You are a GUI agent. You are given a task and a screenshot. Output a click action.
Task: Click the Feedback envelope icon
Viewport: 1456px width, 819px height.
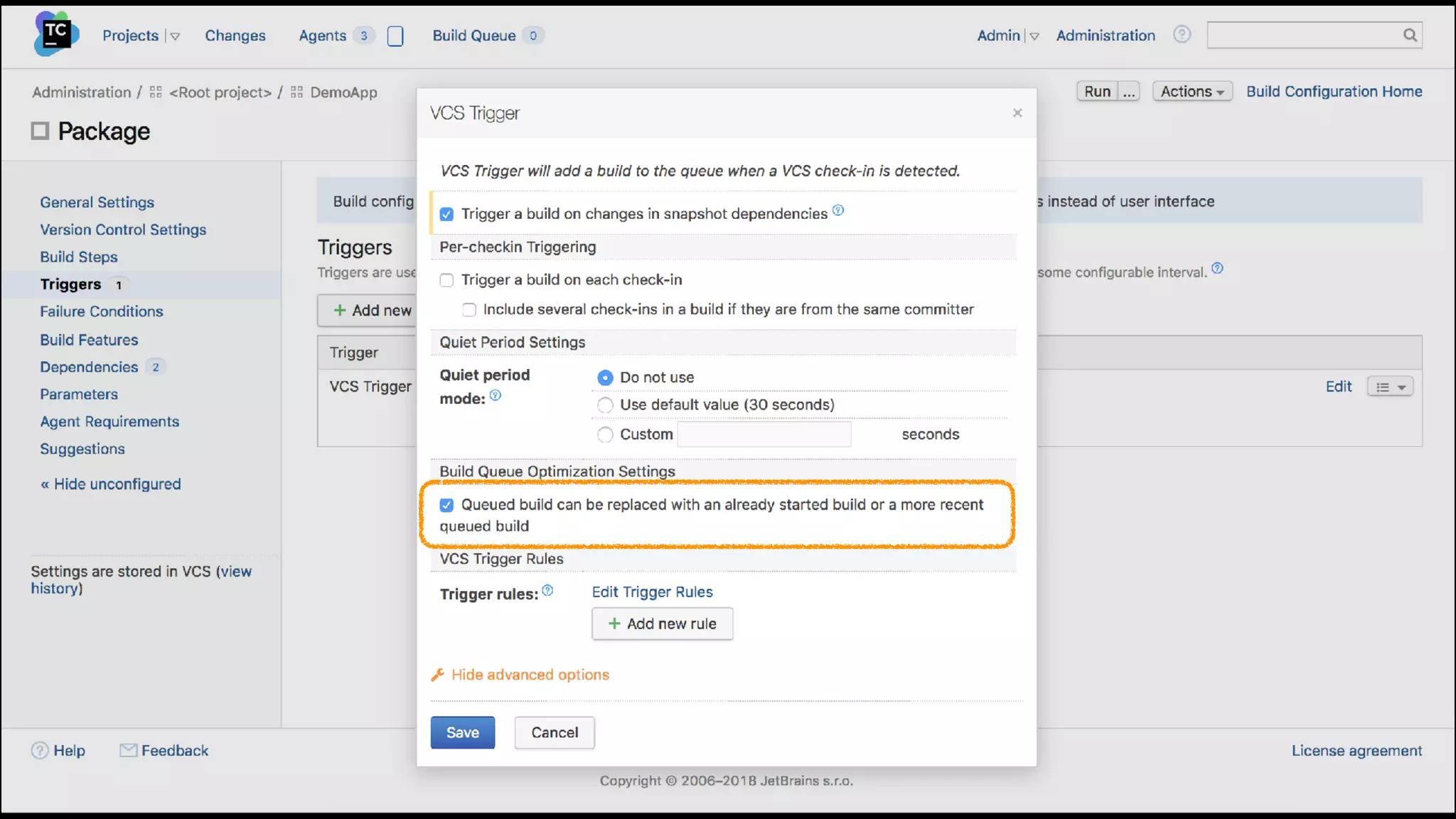pos(128,750)
